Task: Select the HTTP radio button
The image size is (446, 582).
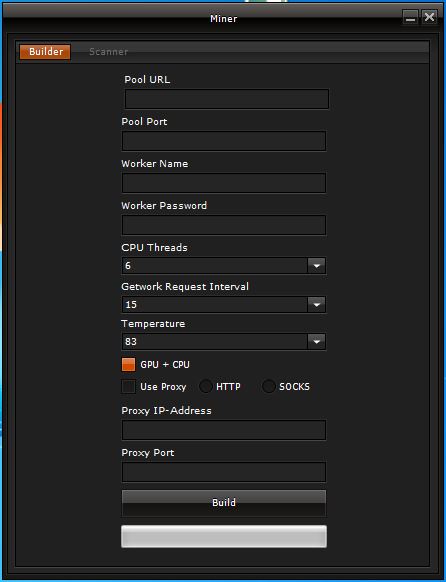Action: (206, 386)
